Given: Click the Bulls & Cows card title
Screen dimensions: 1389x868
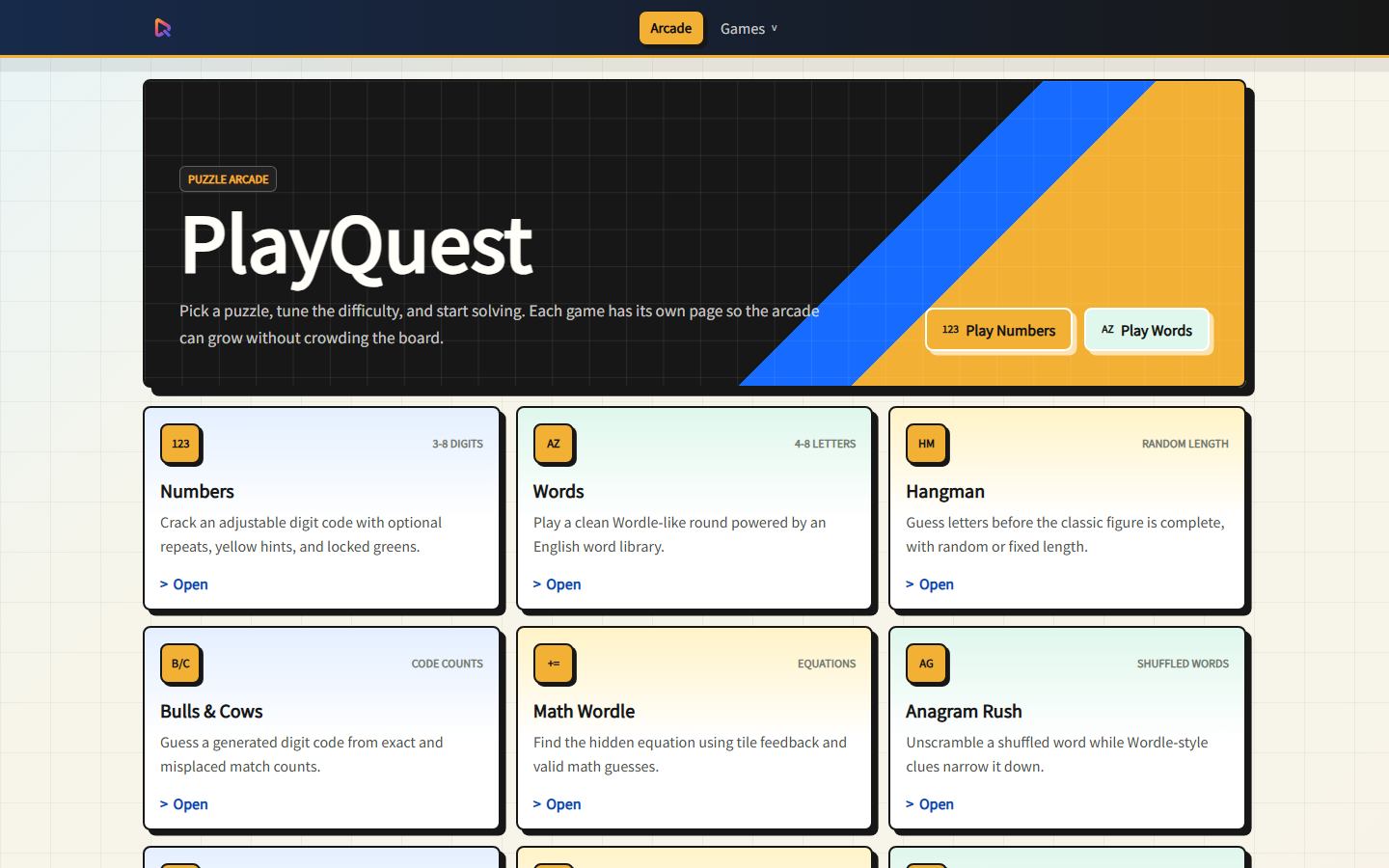Looking at the screenshot, I should coord(211,711).
